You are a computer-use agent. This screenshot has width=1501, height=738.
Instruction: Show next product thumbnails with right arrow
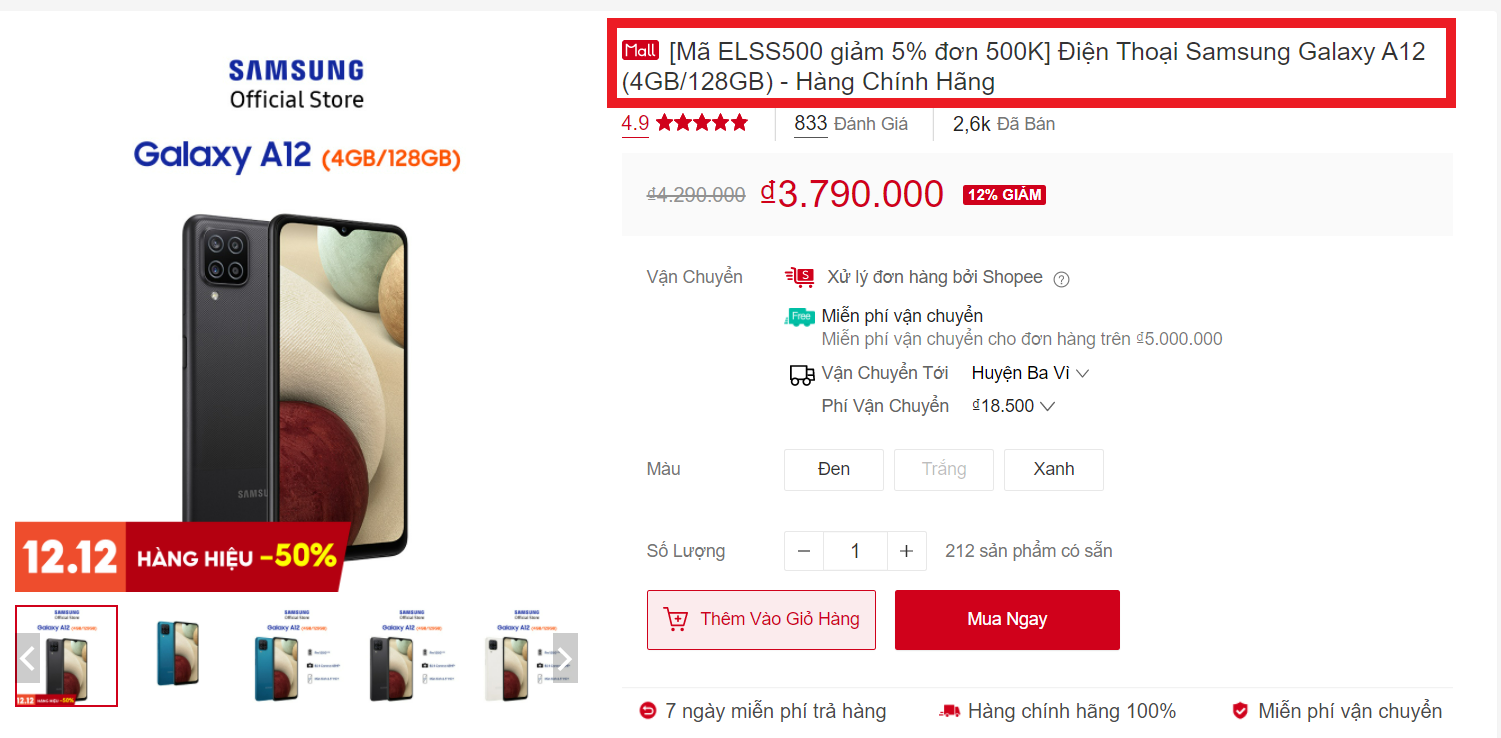565,658
